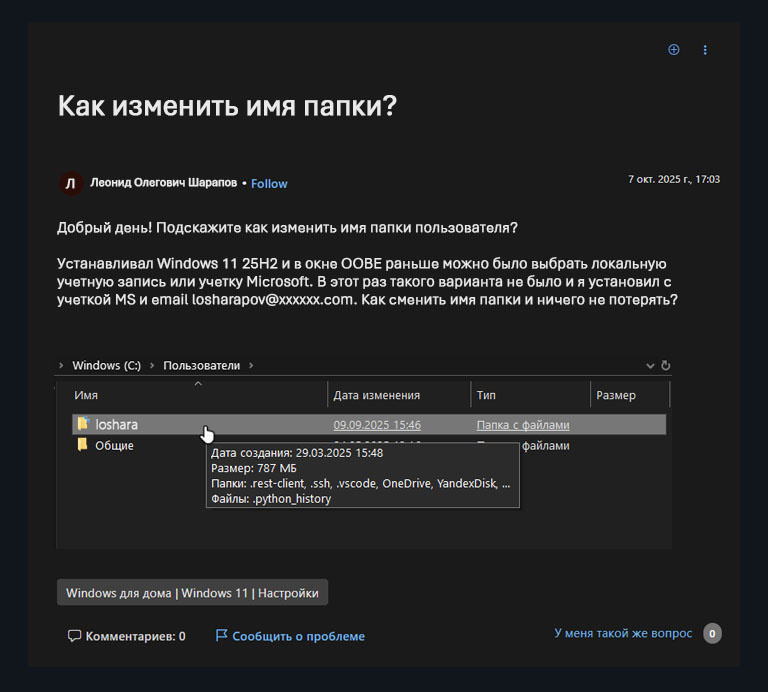This screenshot has height=692, width=768.
Task: Select Пользователи in the breadcrumb path
Action: click(x=201, y=365)
